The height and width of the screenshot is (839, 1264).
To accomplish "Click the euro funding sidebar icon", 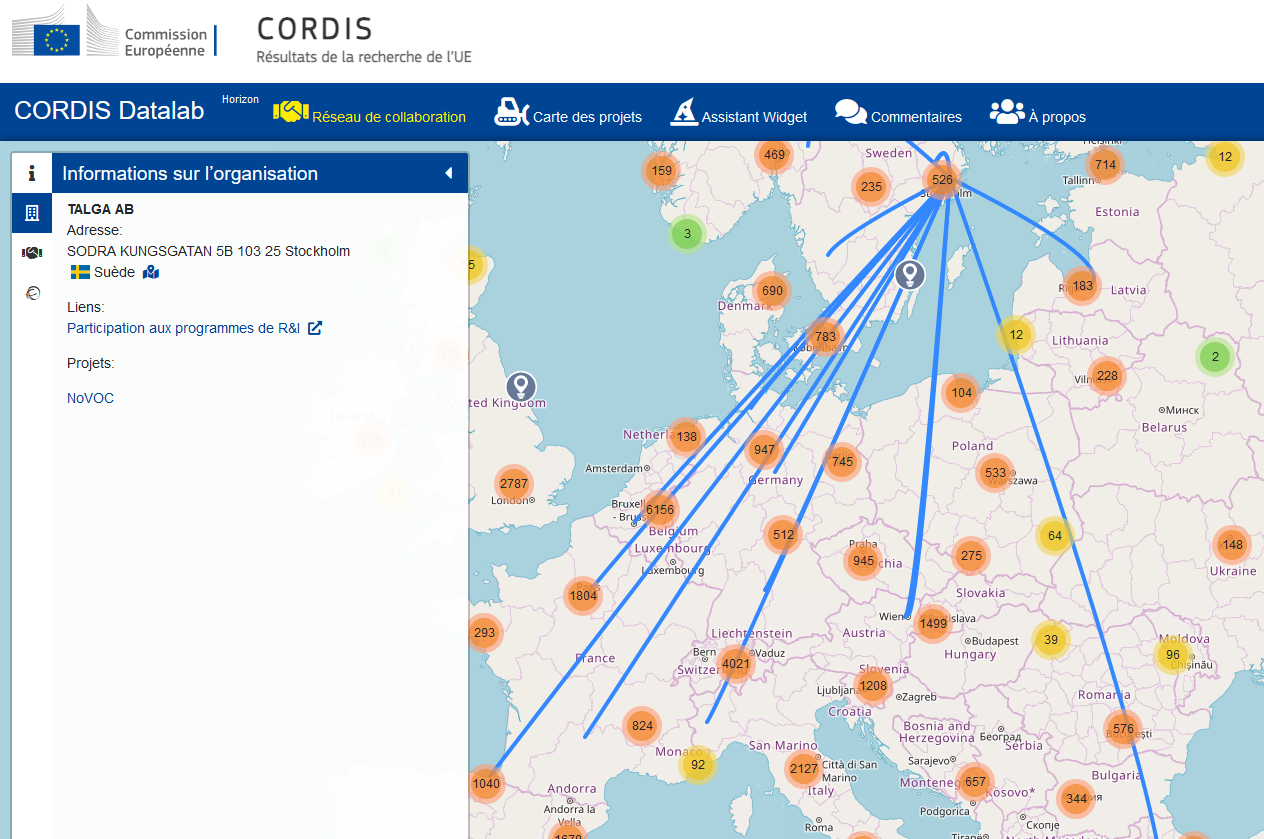I will pos(32,293).
